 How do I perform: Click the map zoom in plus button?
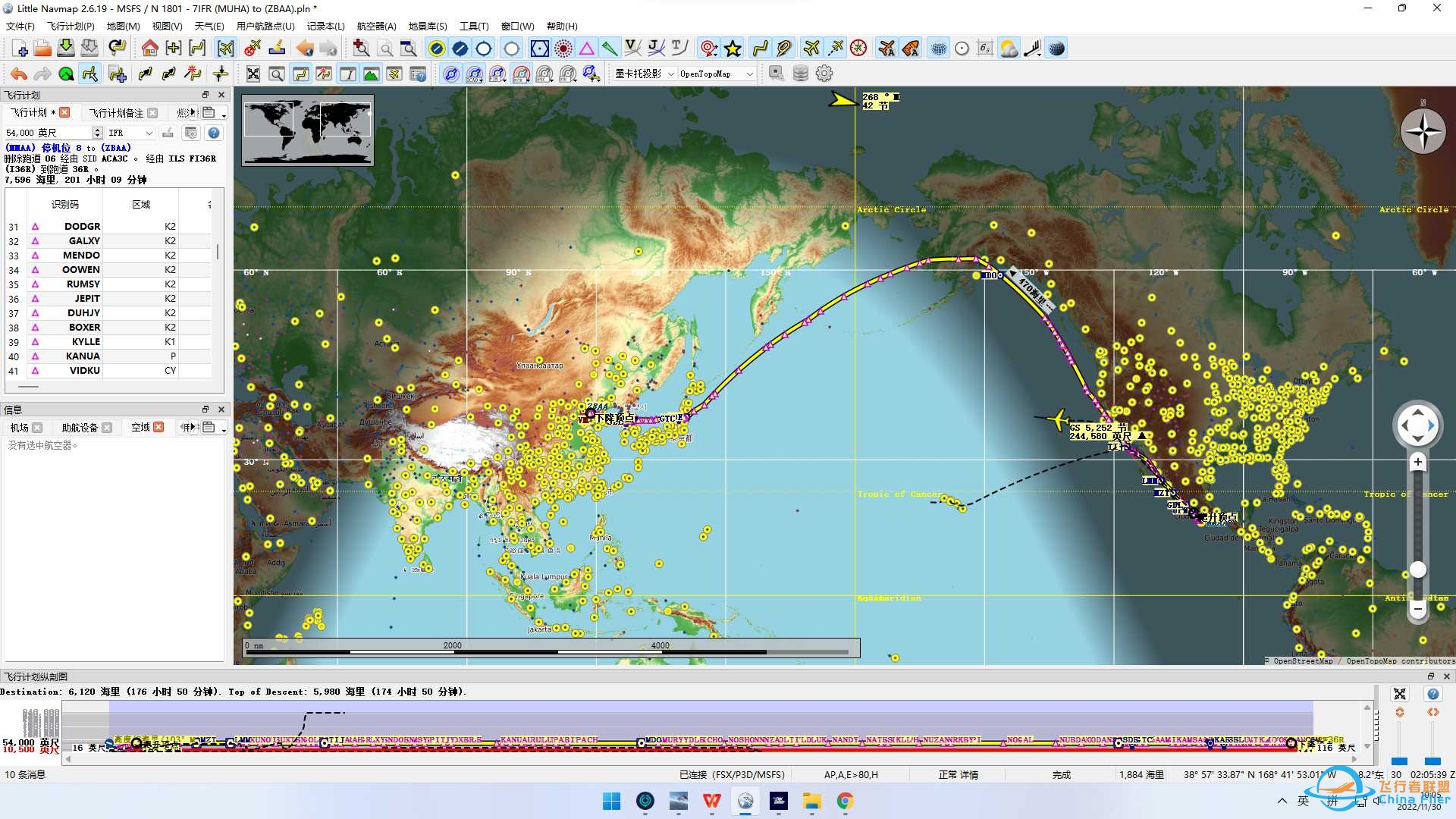[1417, 462]
